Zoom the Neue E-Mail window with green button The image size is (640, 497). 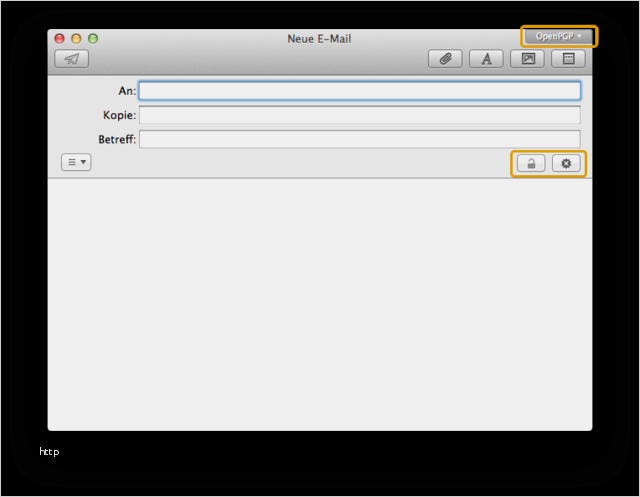click(x=93, y=38)
